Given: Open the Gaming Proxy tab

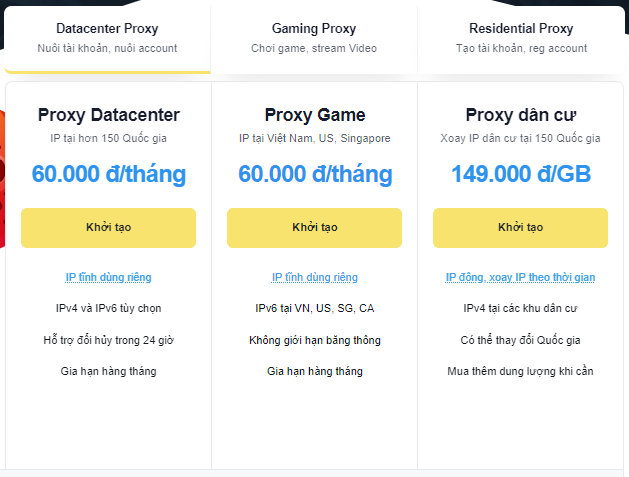Looking at the screenshot, I should point(314,37).
